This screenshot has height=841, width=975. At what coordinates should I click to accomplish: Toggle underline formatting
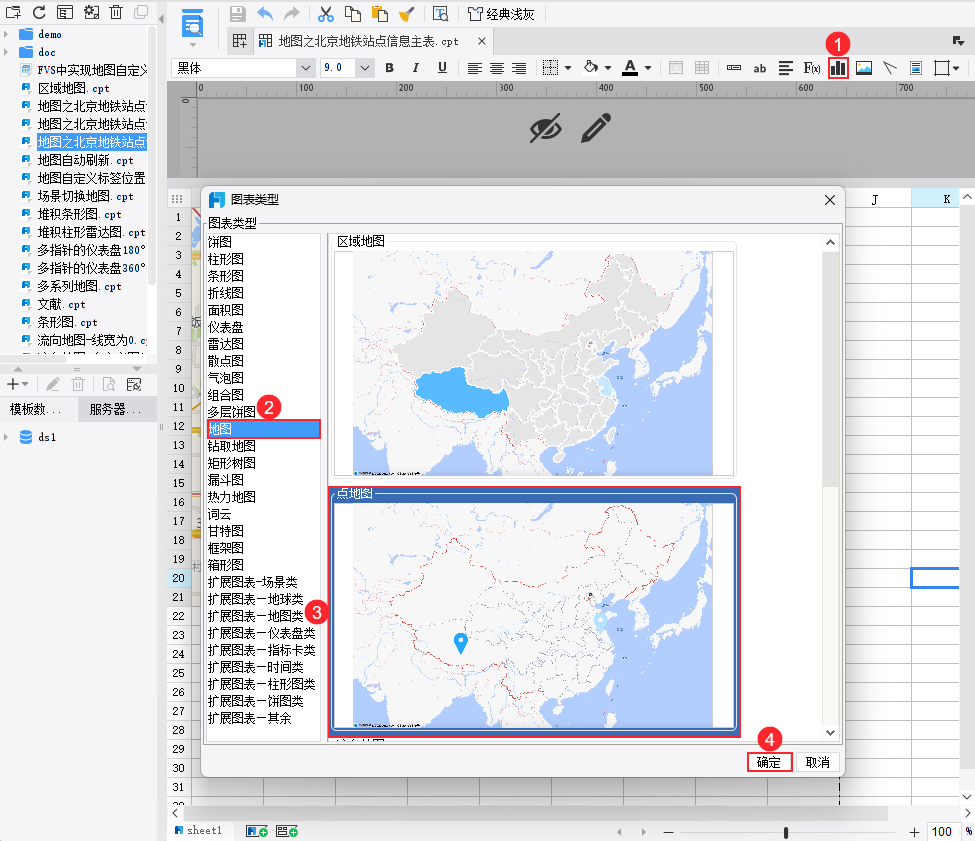pyautogui.click(x=442, y=68)
